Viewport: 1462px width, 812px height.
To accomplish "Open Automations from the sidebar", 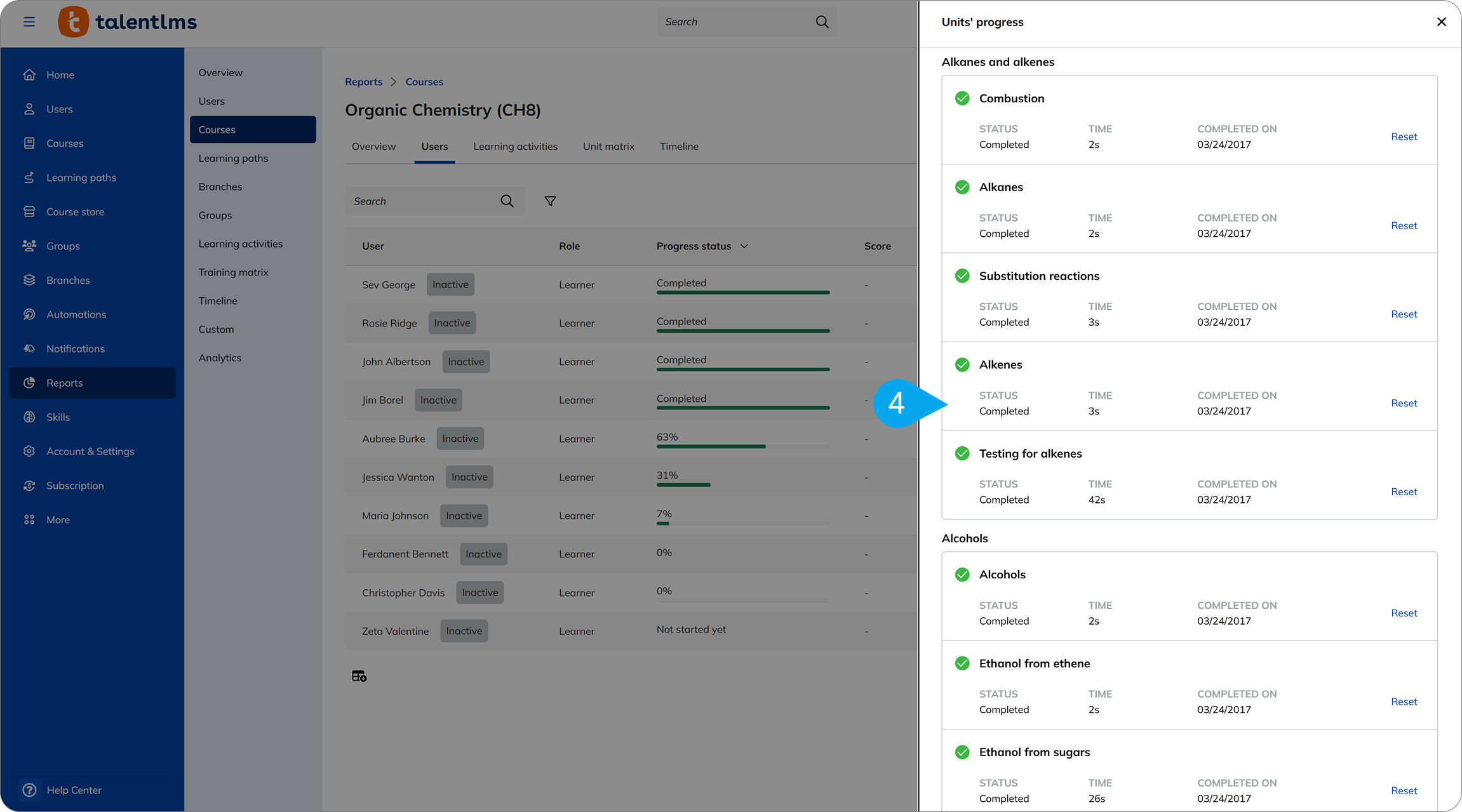I will [x=76, y=314].
